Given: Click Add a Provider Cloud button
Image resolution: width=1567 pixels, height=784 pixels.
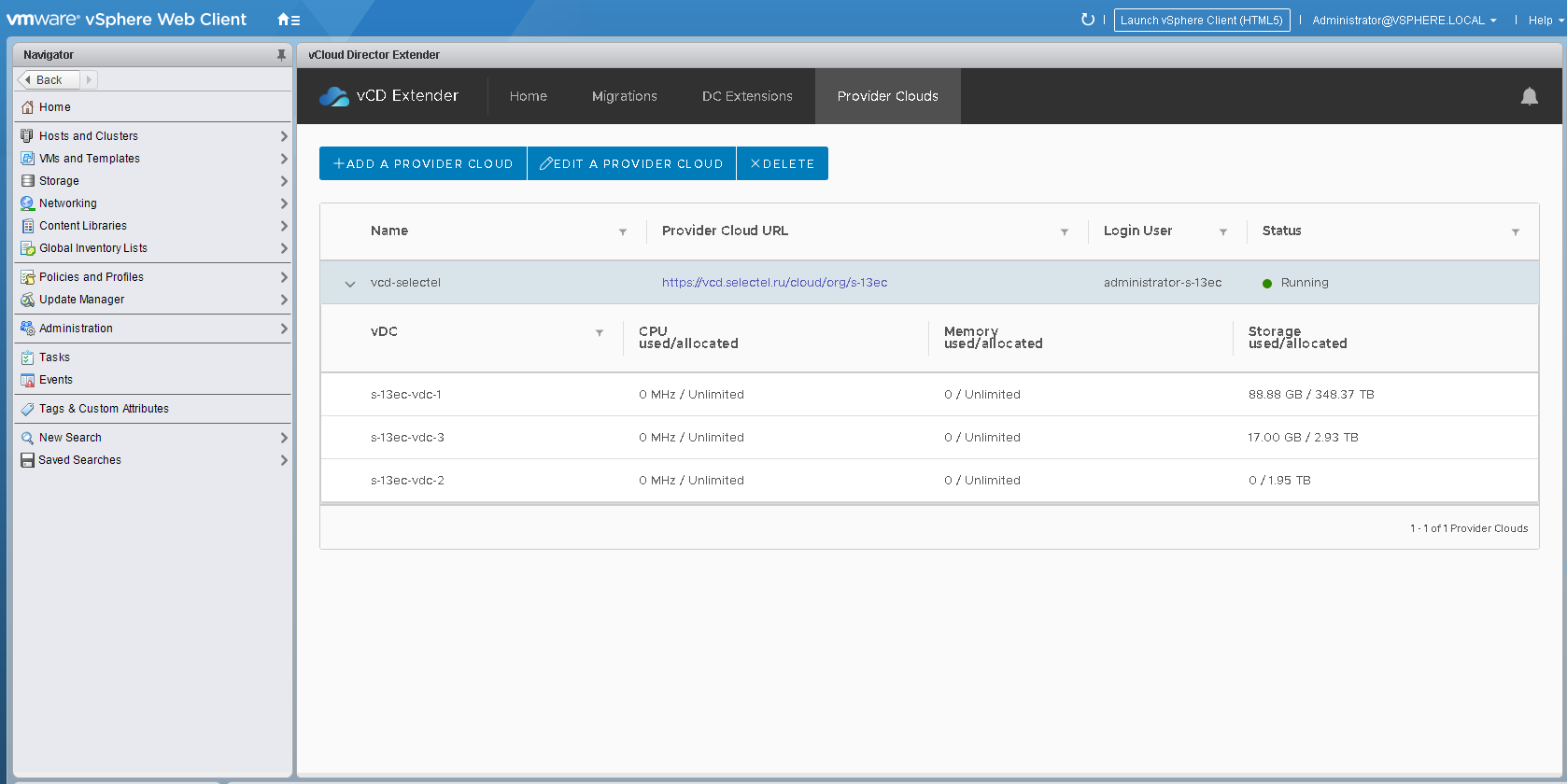Looking at the screenshot, I should (x=423, y=163).
